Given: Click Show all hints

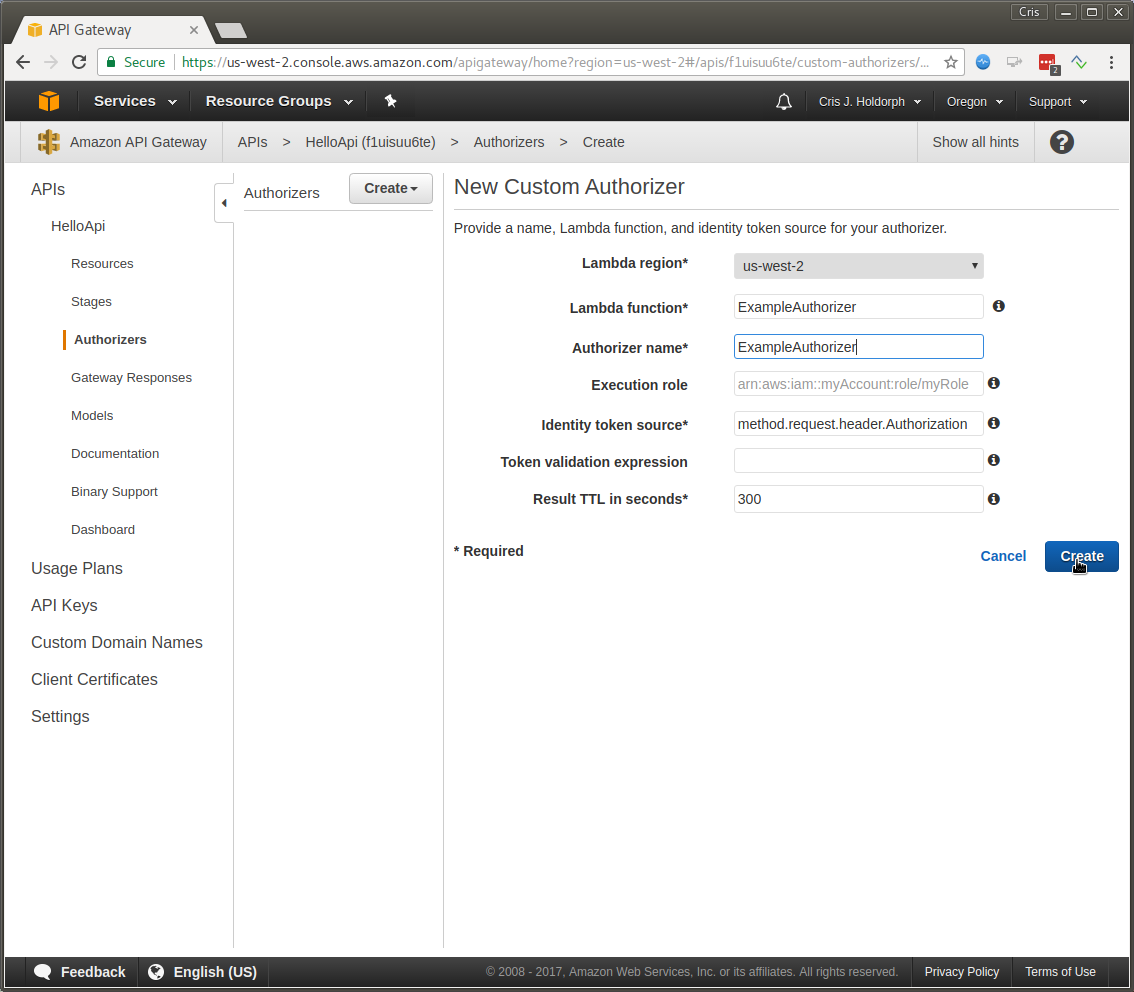Looking at the screenshot, I should click(x=975, y=142).
